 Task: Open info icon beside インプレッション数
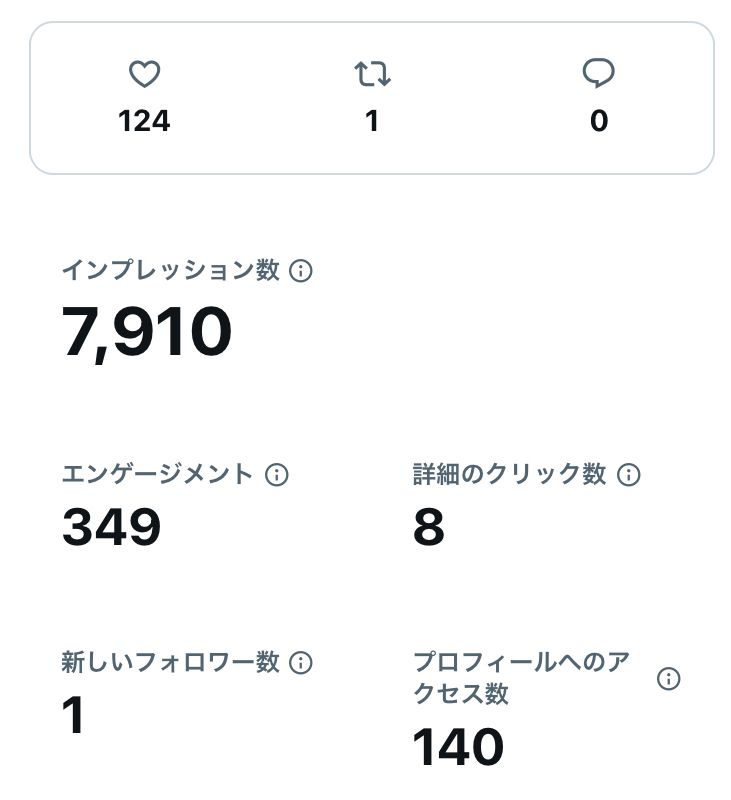point(300,271)
